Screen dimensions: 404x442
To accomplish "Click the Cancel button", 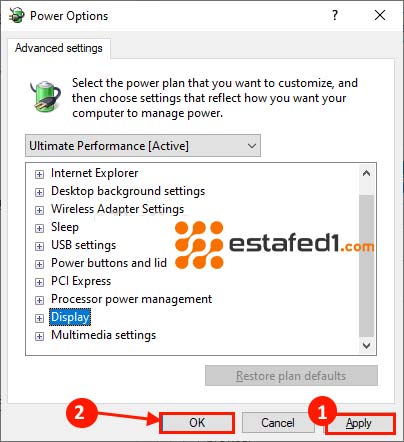I will [278, 423].
